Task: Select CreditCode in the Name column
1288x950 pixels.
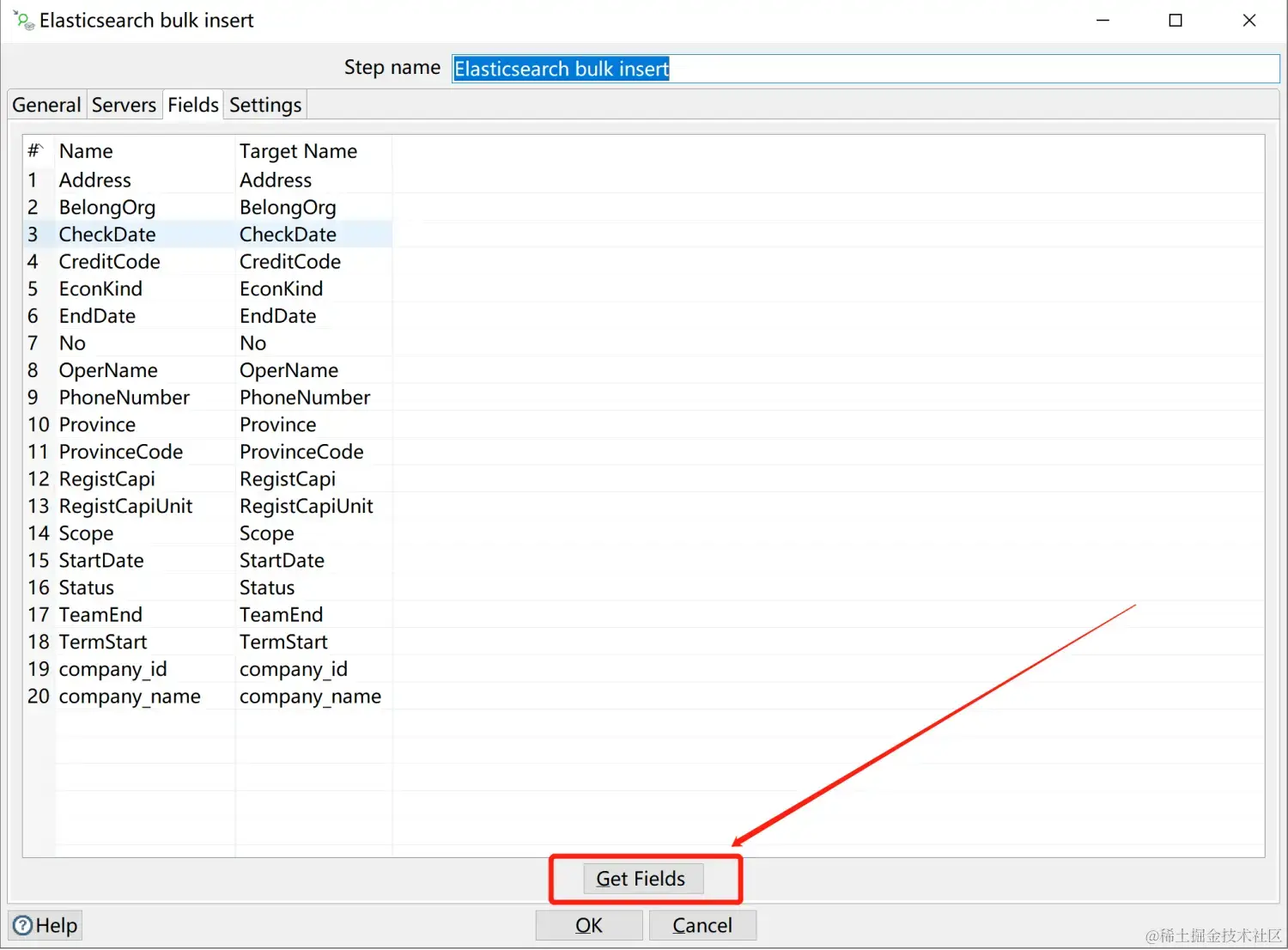Action: point(145,262)
